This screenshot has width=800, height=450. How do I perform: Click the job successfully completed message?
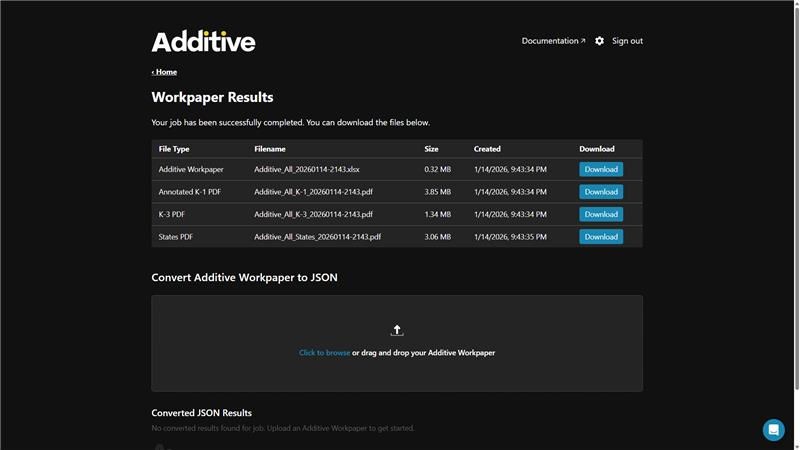coord(291,122)
